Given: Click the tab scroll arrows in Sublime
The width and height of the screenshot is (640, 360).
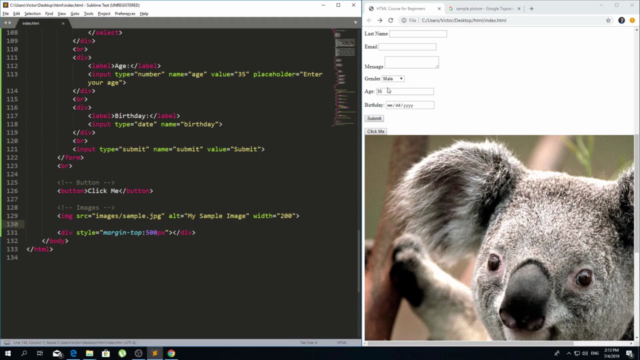Looking at the screenshot, I should (7, 23).
